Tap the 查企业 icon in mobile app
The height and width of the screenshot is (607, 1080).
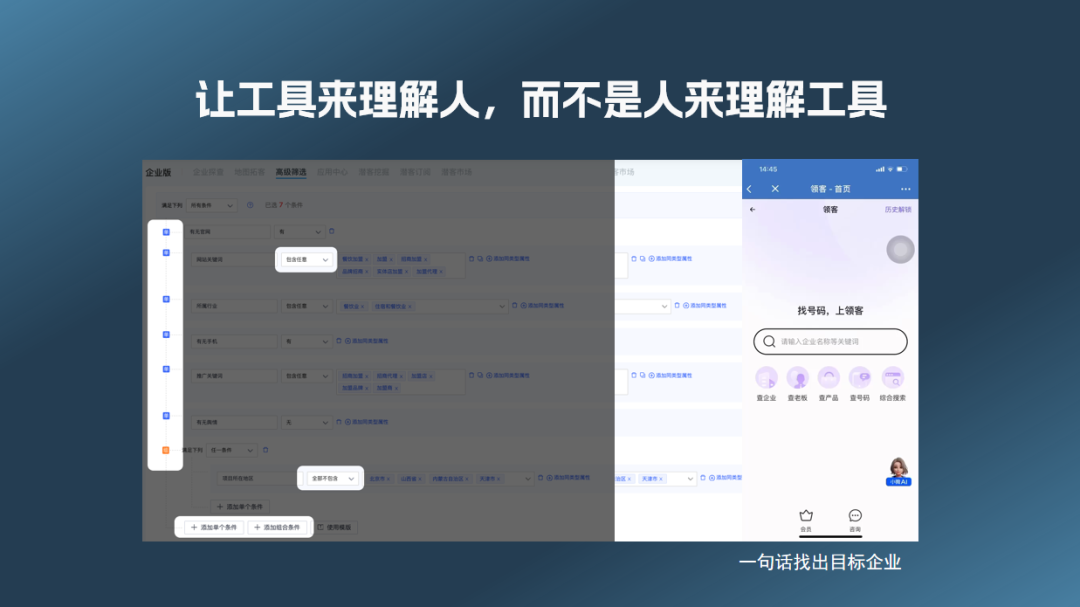(x=767, y=378)
